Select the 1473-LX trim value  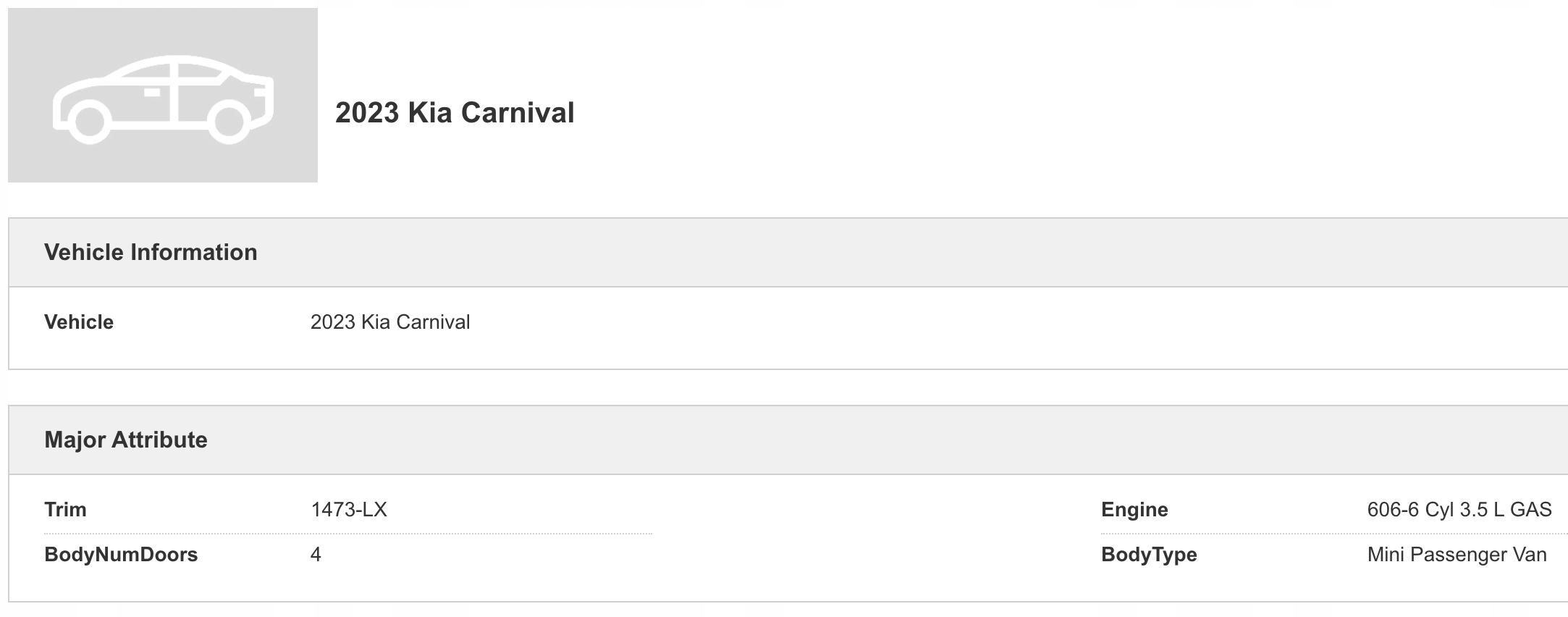(x=349, y=510)
